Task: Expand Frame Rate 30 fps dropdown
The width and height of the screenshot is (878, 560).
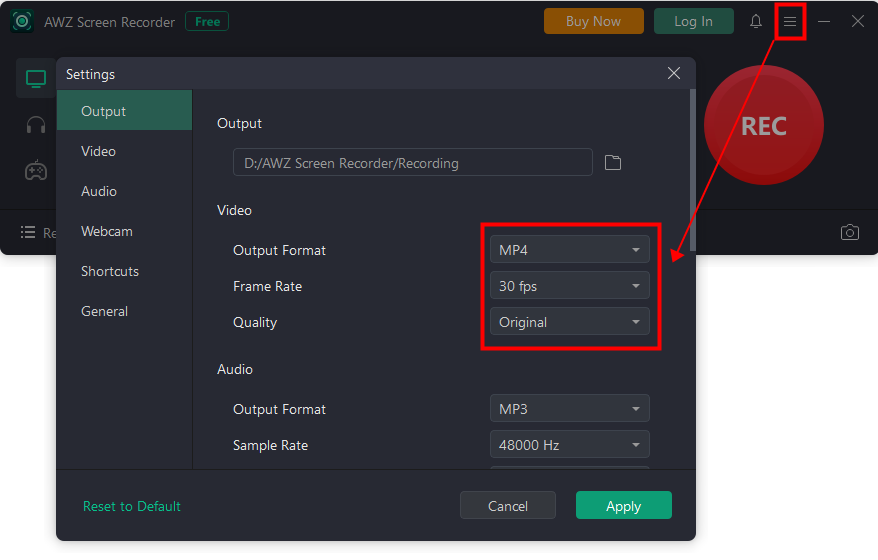Action: [569, 286]
